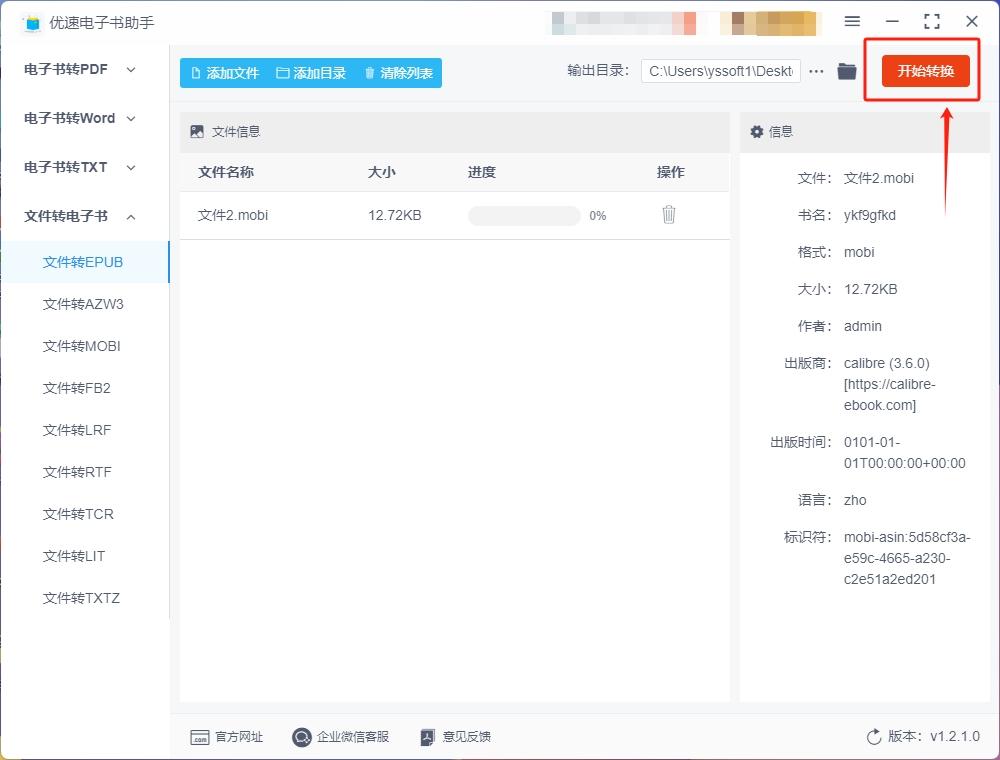Open the hamburger menu in title bar
This screenshot has width=1000, height=760.
(x=852, y=21)
